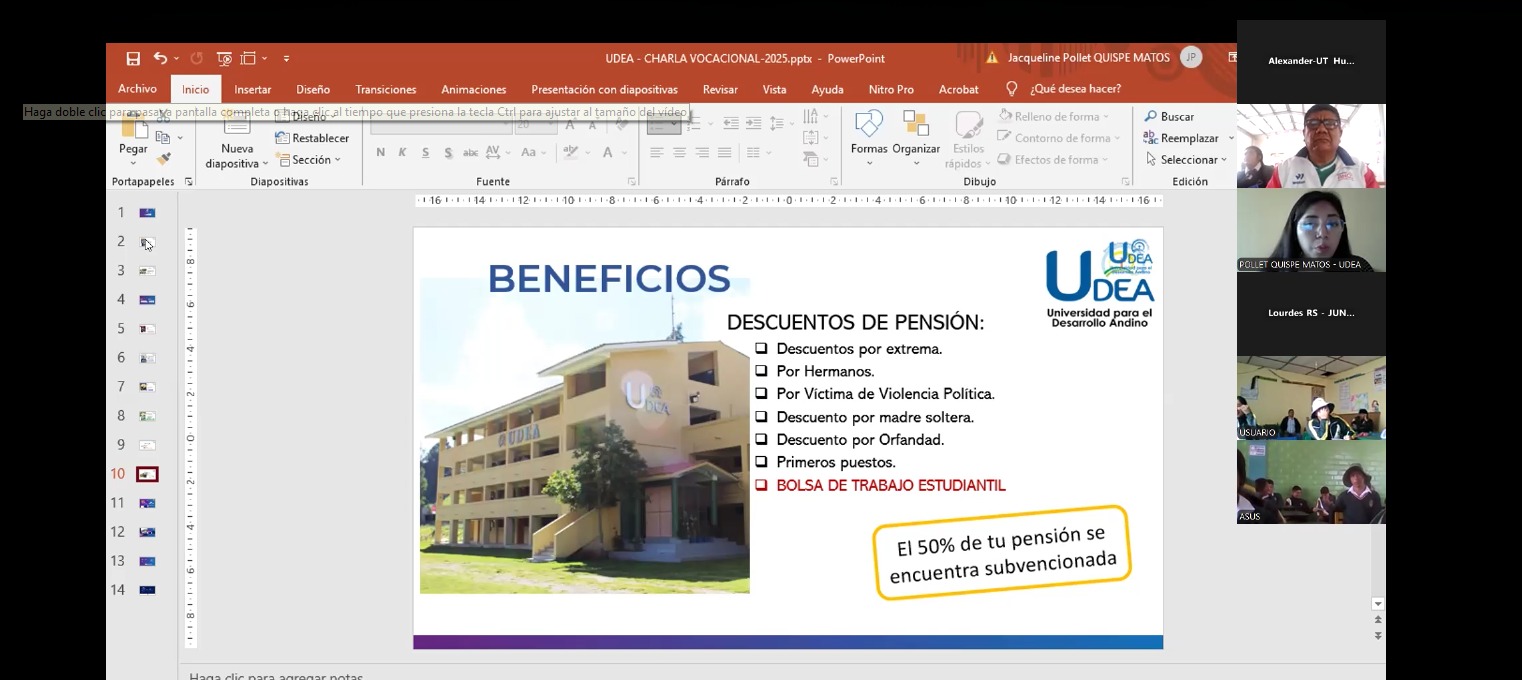This screenshot has height=680, width=1522.
Task: Save the presentation with the Save icon
Action: [x=133, y=59]
